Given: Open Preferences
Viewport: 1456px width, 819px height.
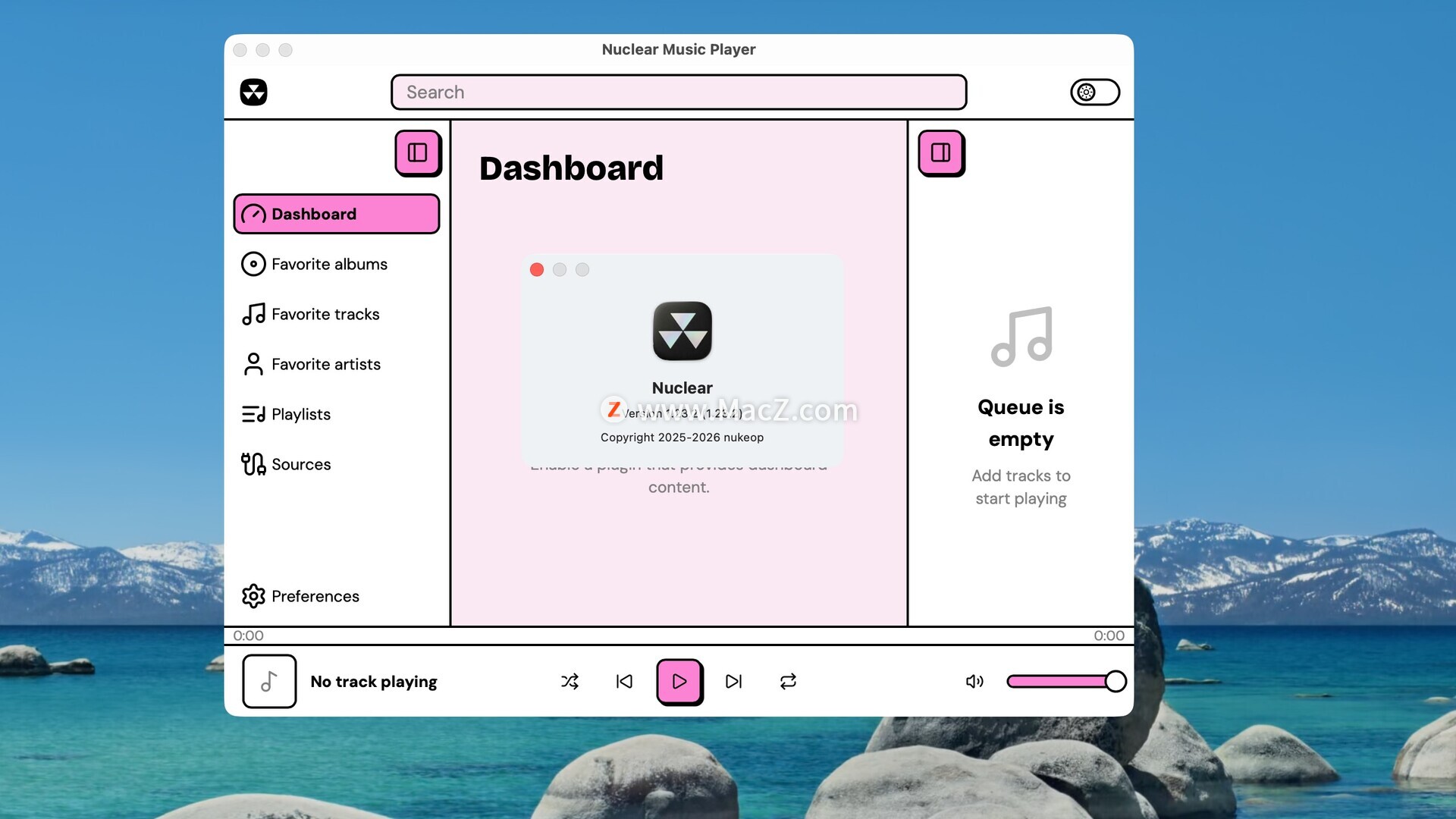Looking at the screenshot, I should pyautogui.click(x=314, y=596).
